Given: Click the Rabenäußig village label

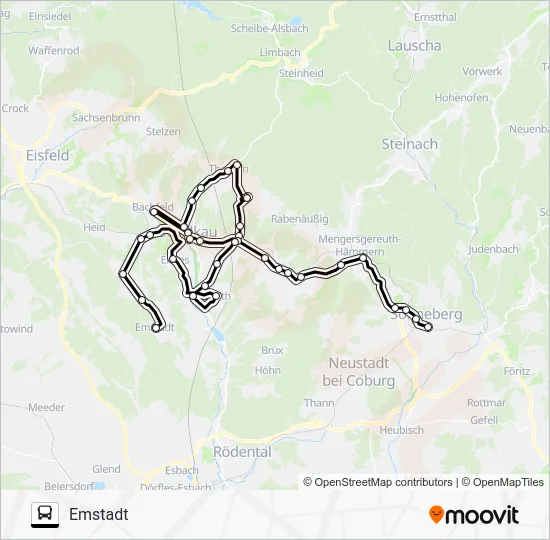Looking at the screenshot, I should pyautogui.click(x=300, y=219).
